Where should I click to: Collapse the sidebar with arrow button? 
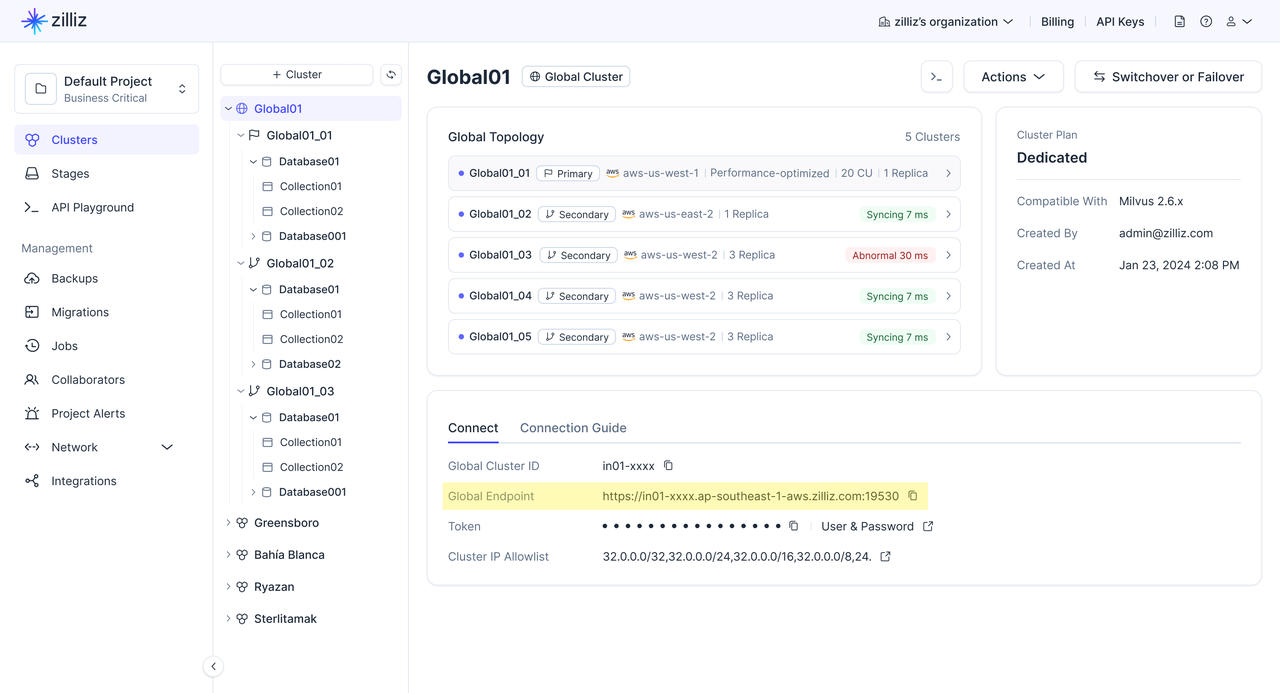[x=213, y=667]
